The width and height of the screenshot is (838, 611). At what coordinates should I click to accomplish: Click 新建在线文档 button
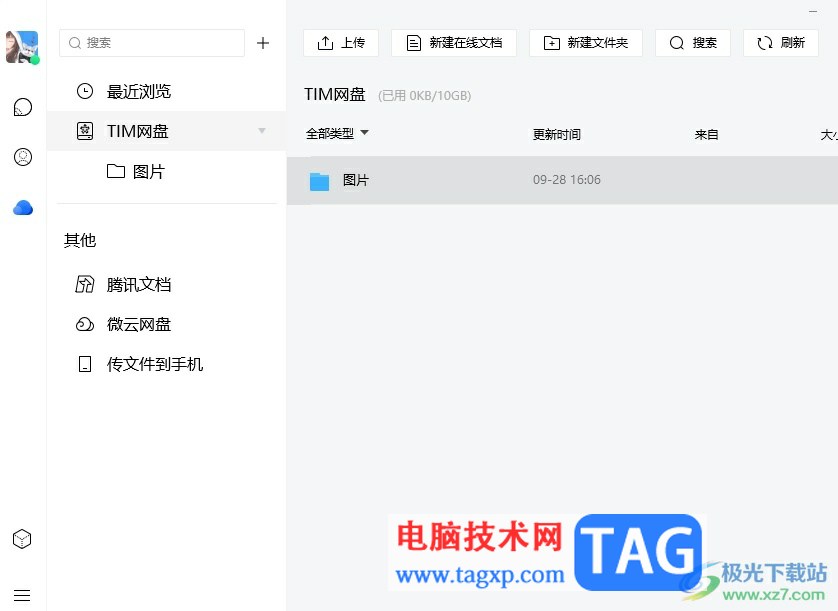(x=454, y=43)
